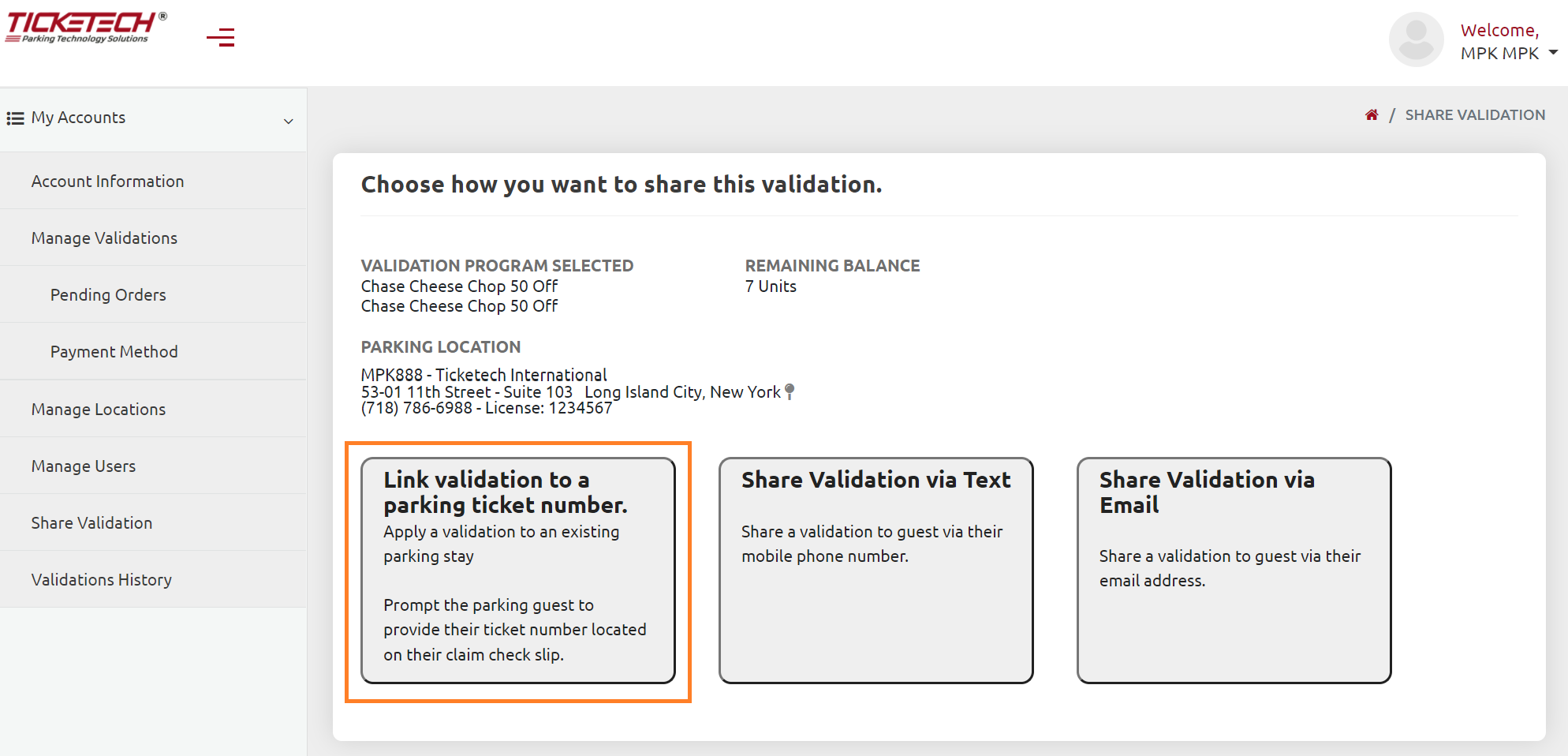The image size is (1568, 756).
Task: Click the home breadcrumb icon
Action: [x=1372, y=115]
